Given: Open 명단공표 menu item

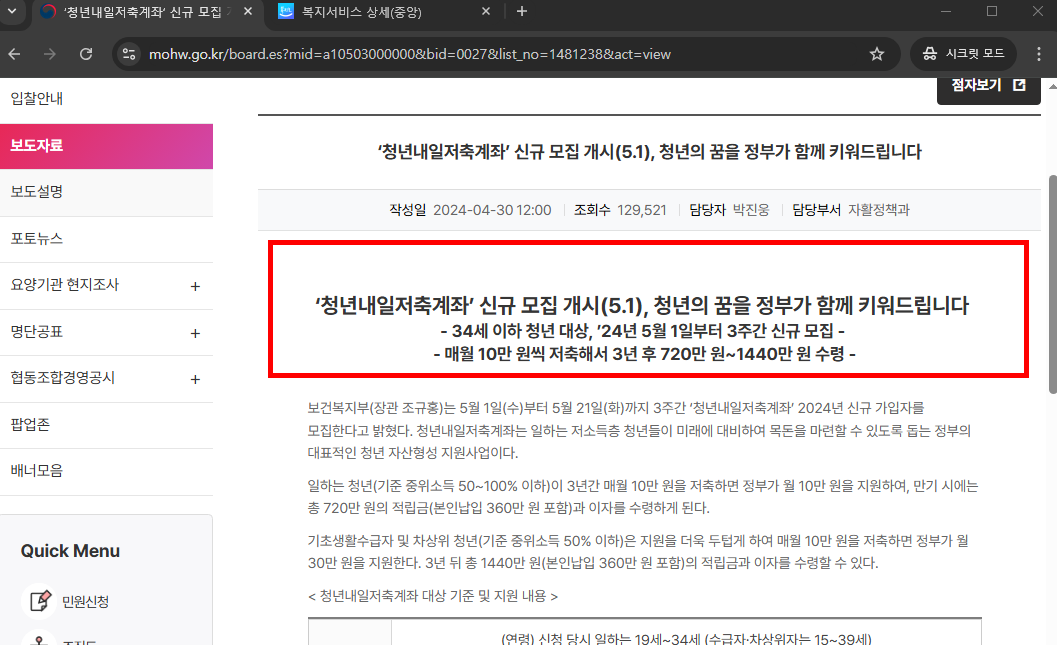Looking at the screenshot, I should click(x=36, y=332).
